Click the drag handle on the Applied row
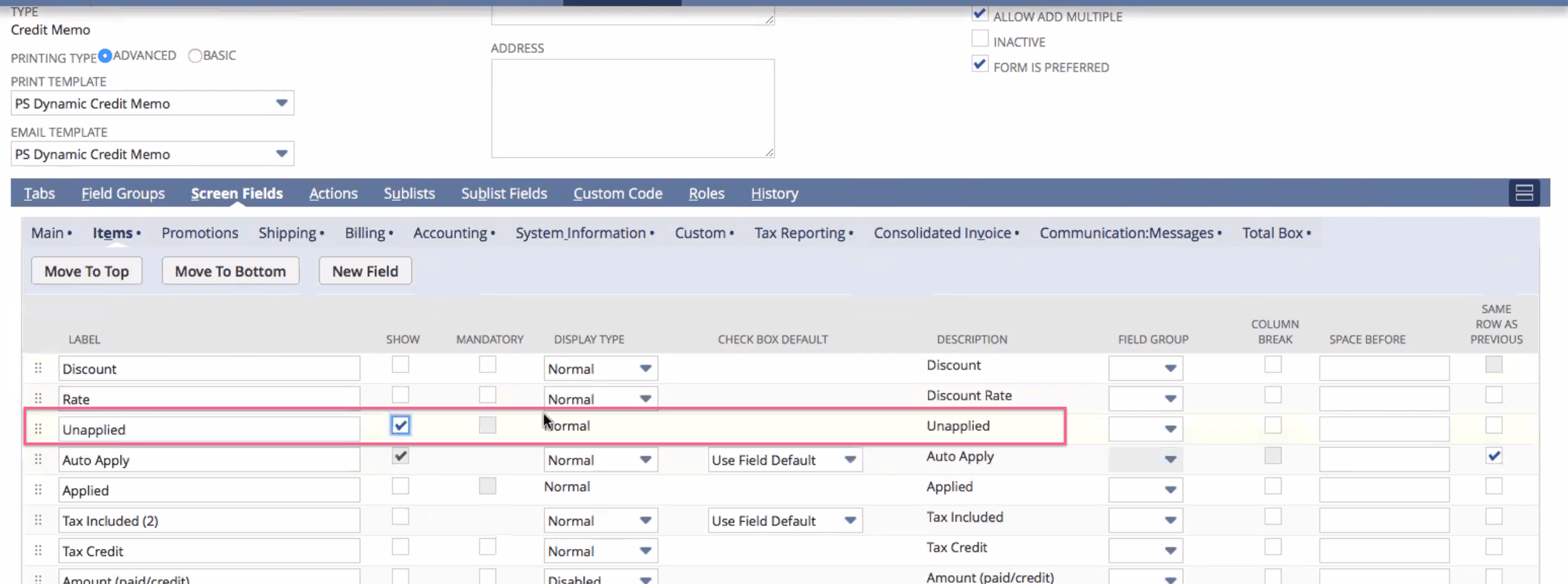The image size is (1568, 584). coord(38,489)
